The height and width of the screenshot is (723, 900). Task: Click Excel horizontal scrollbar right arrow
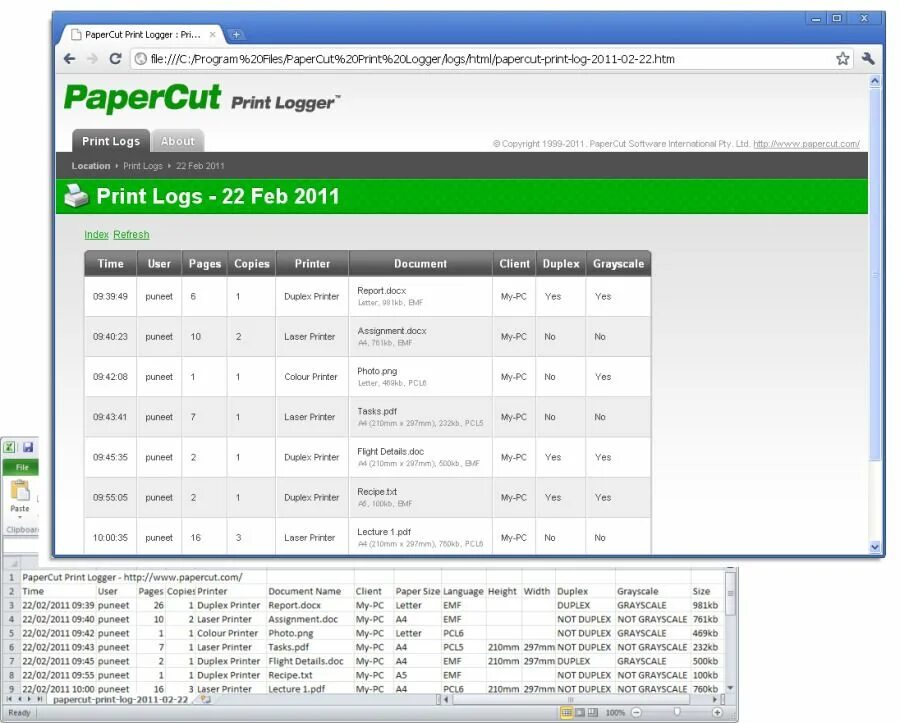714,699
